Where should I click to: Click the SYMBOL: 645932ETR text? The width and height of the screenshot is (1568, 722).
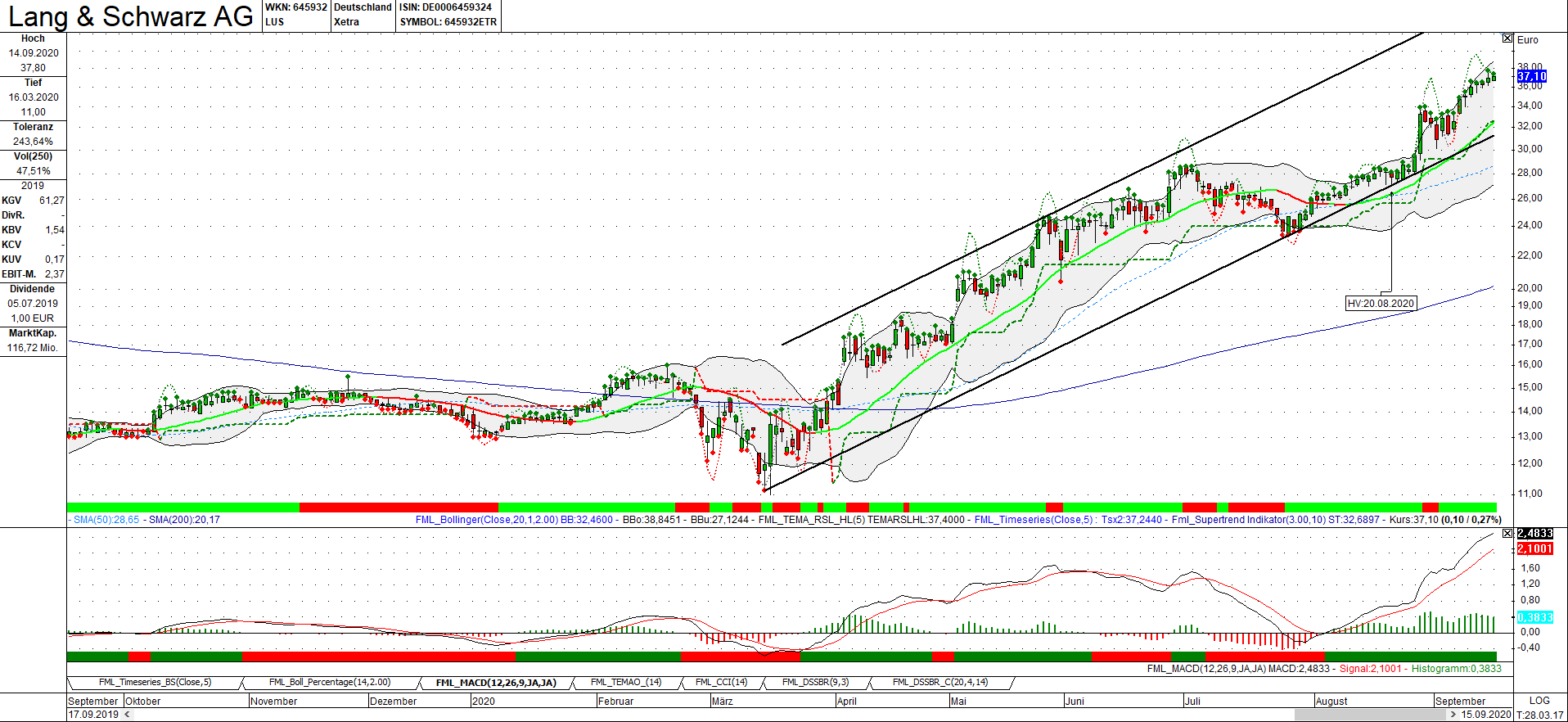coord(448,22)
